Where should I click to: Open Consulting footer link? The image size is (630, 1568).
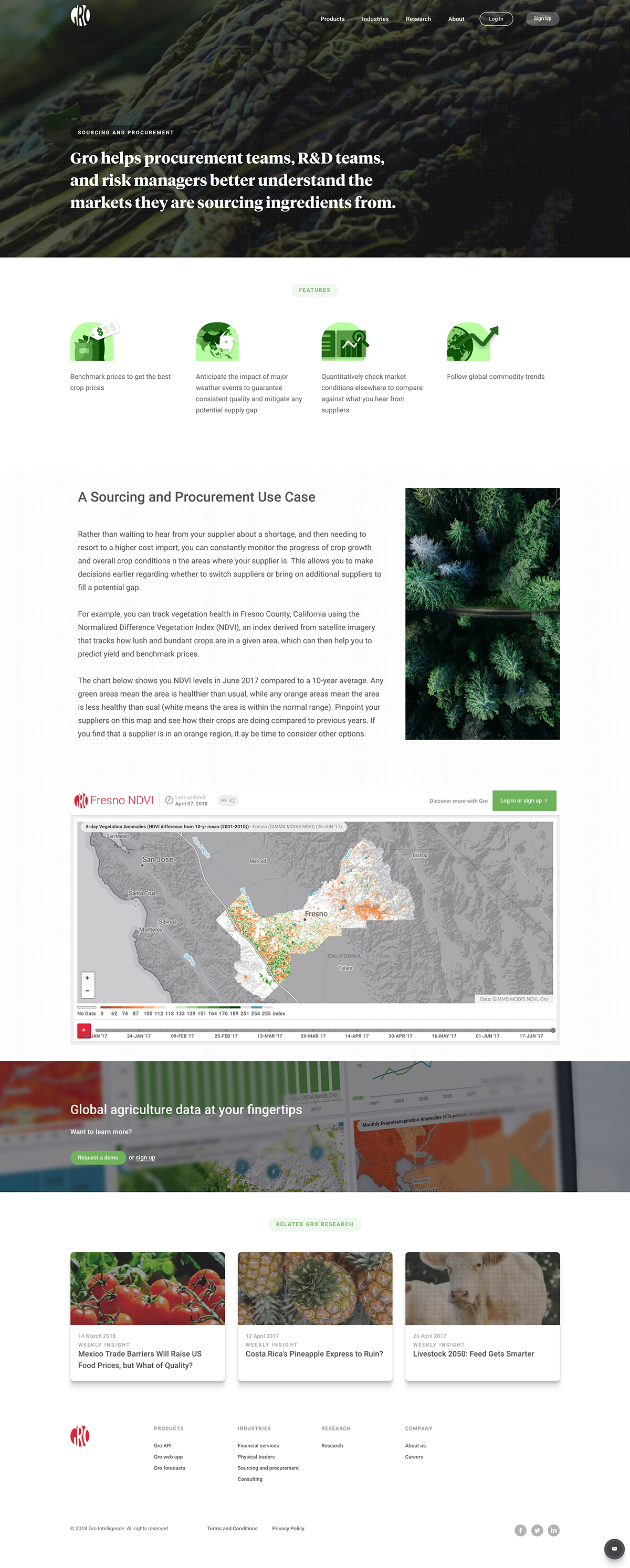(x=250, y=1479)
